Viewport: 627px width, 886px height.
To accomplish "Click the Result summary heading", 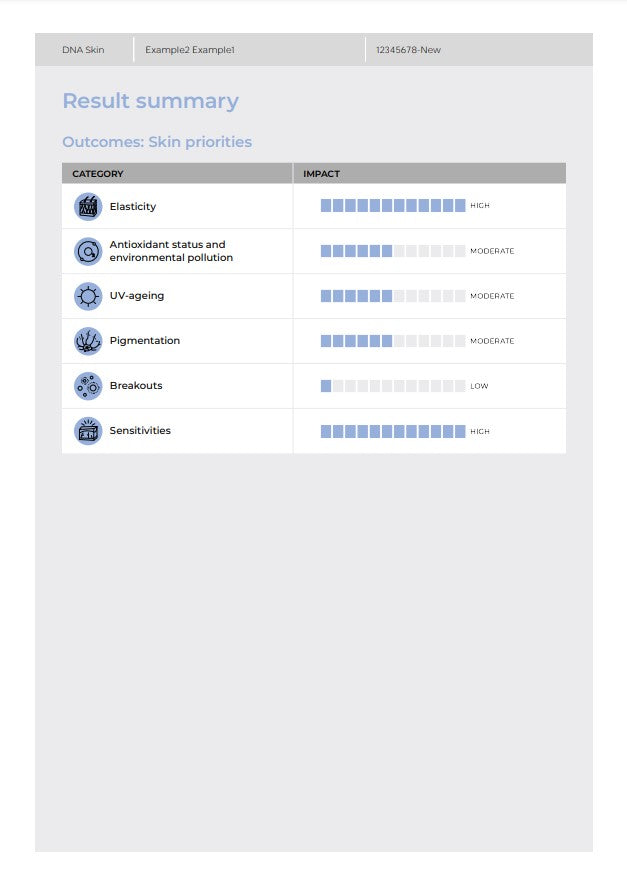I will (x=150, y=101).
